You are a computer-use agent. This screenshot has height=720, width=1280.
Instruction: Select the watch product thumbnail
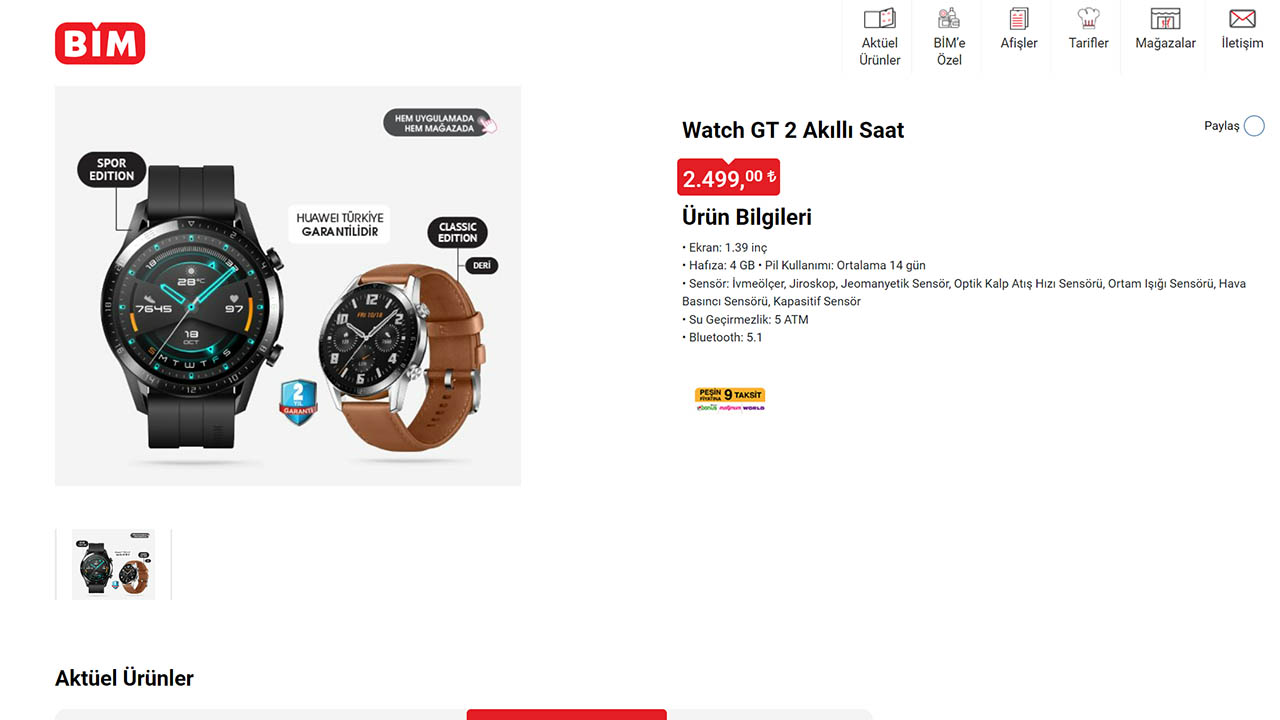(x=113, y=564)
